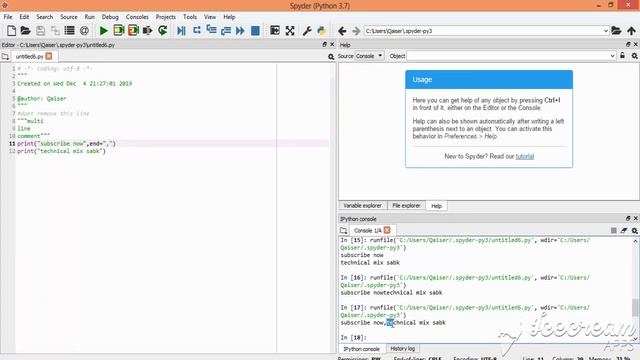Re-run last script icon
The height and width of the screenshot is (360, 640).
pos(162,31)
